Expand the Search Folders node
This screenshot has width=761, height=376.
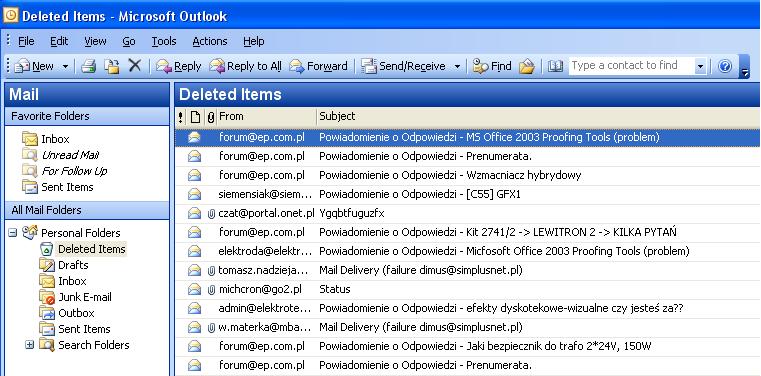[30, 345]
